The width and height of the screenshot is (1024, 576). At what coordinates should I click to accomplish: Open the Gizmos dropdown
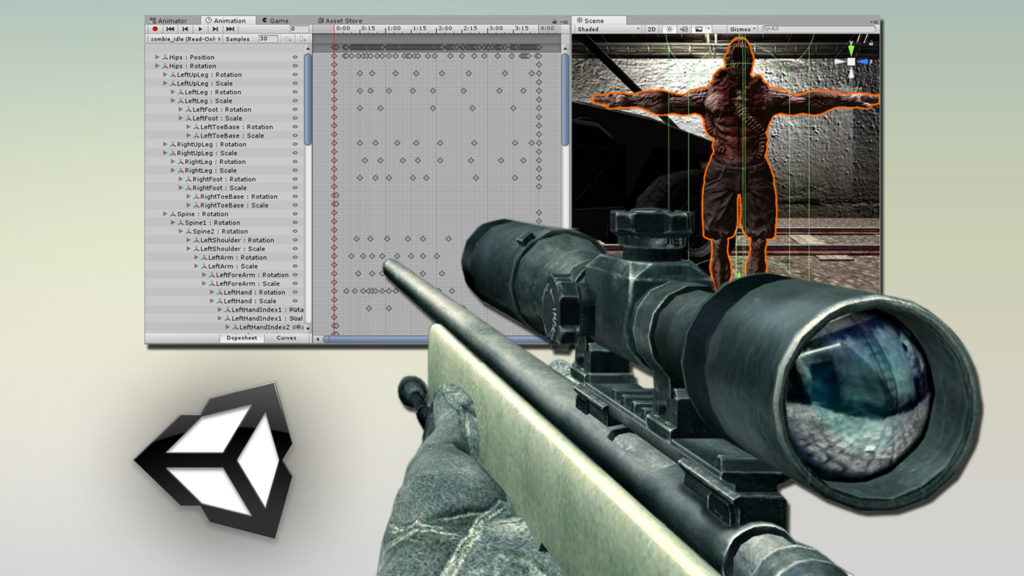[743, 29]
